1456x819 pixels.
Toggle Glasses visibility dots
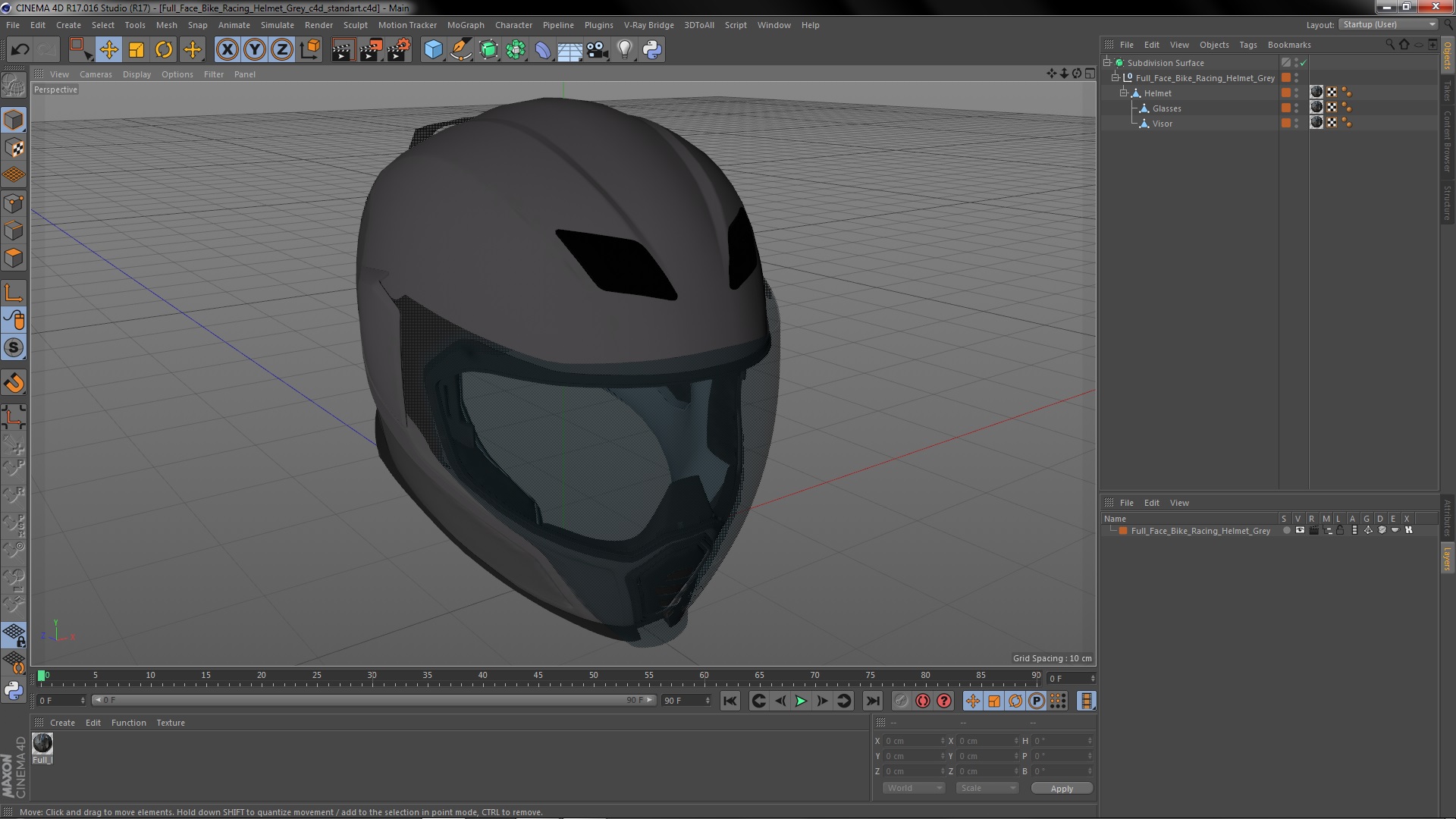(1296, 108)
